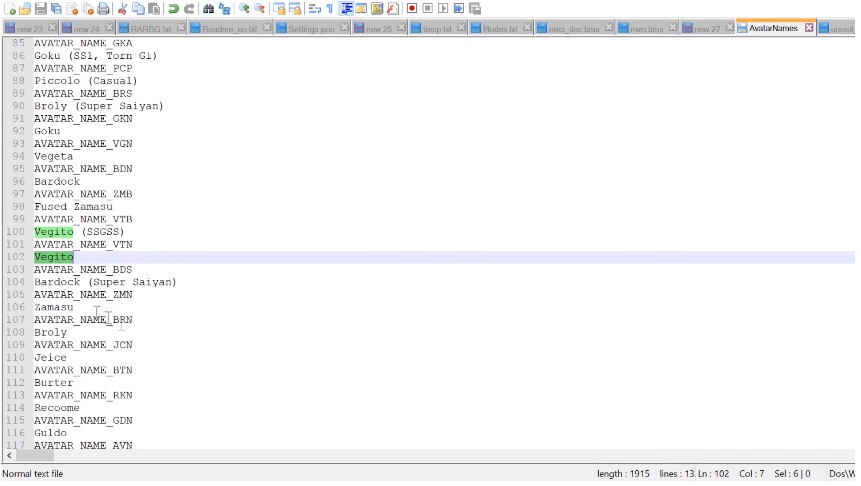Open the Function List panel
Screen dimensions: 861x486
[393, 8]
